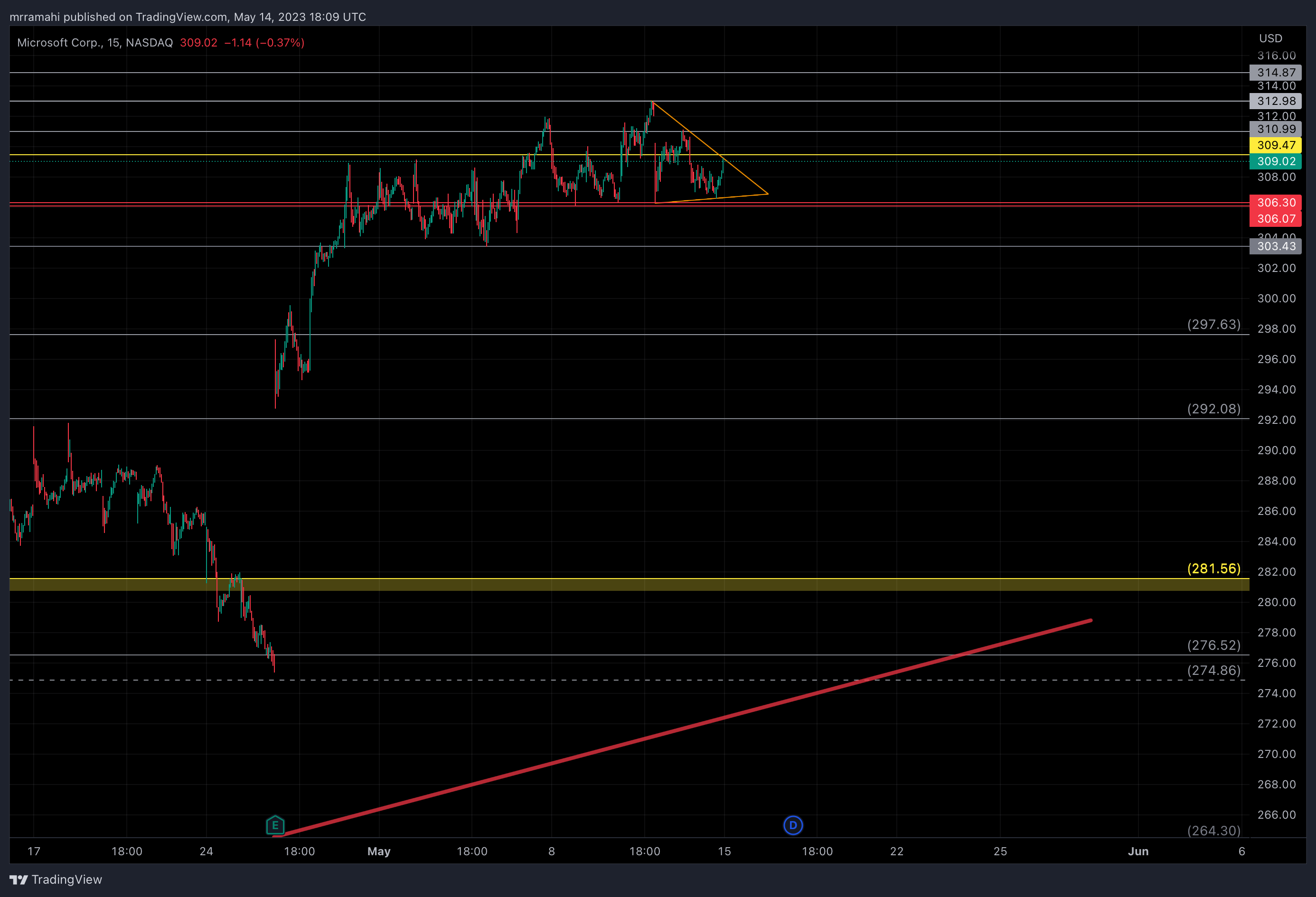Click the green 309.02 current price tag

click(x=1275, y=161)
